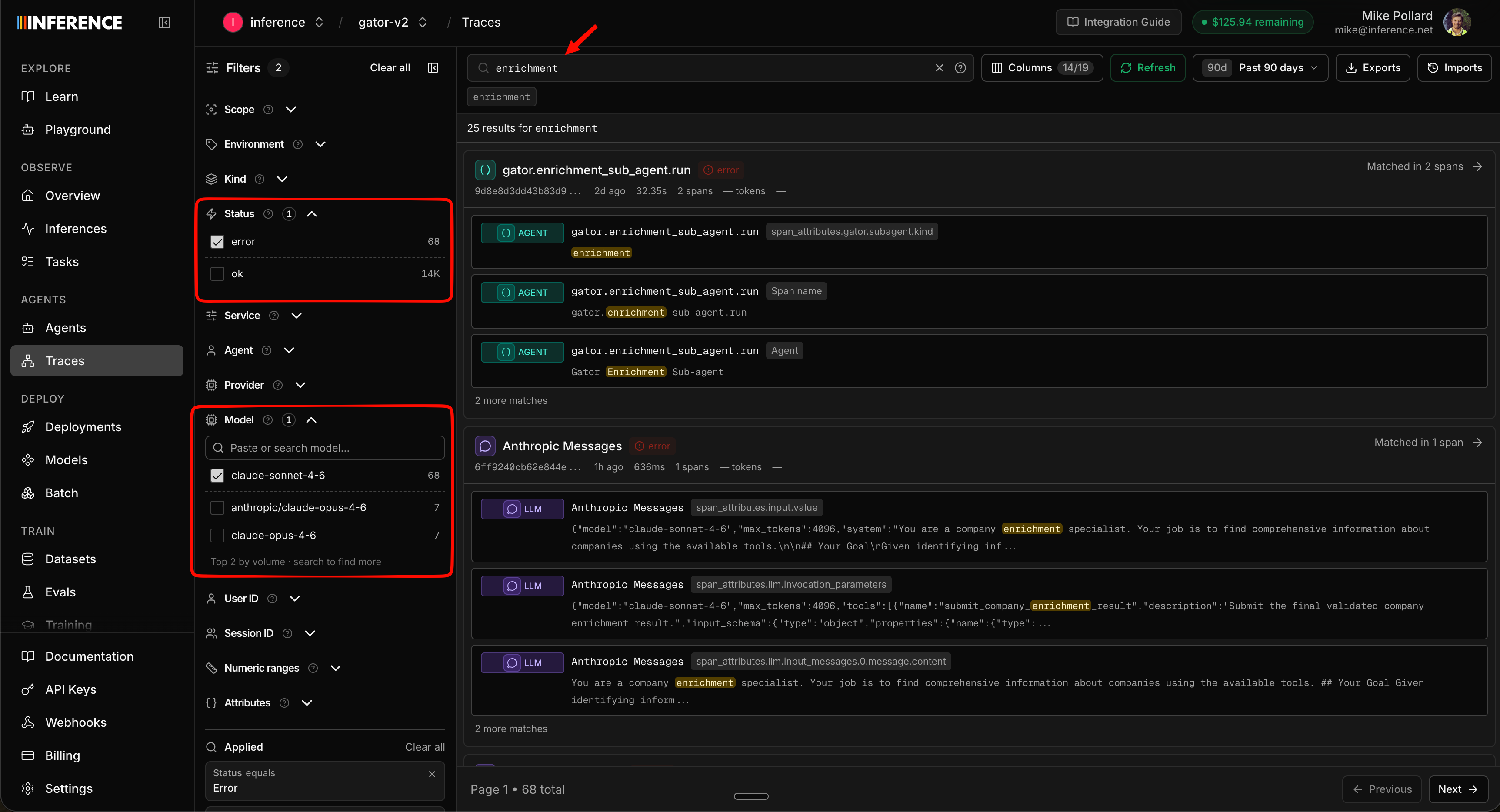Expand the Environment filter section
This screenshot has height=812, width=1500.
320,144
